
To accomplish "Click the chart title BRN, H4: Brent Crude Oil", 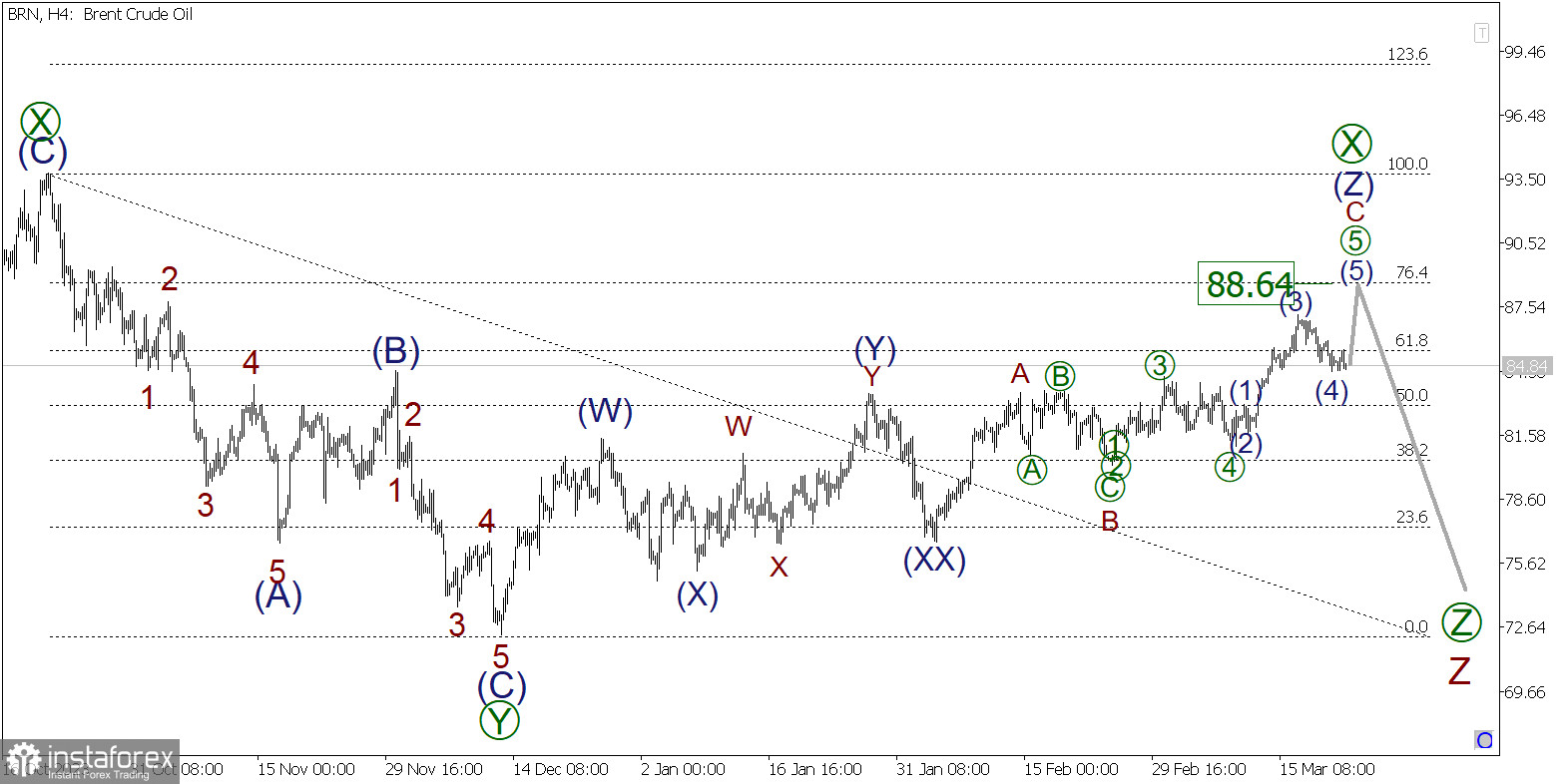I will [x=100, y=14].
